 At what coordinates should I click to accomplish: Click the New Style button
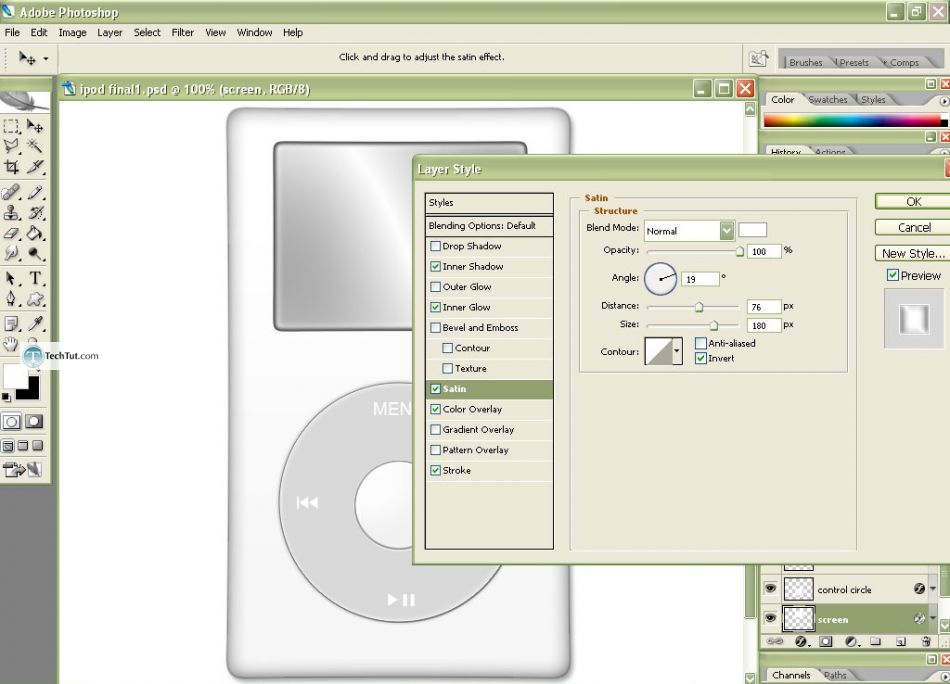[x=913, y=253]
